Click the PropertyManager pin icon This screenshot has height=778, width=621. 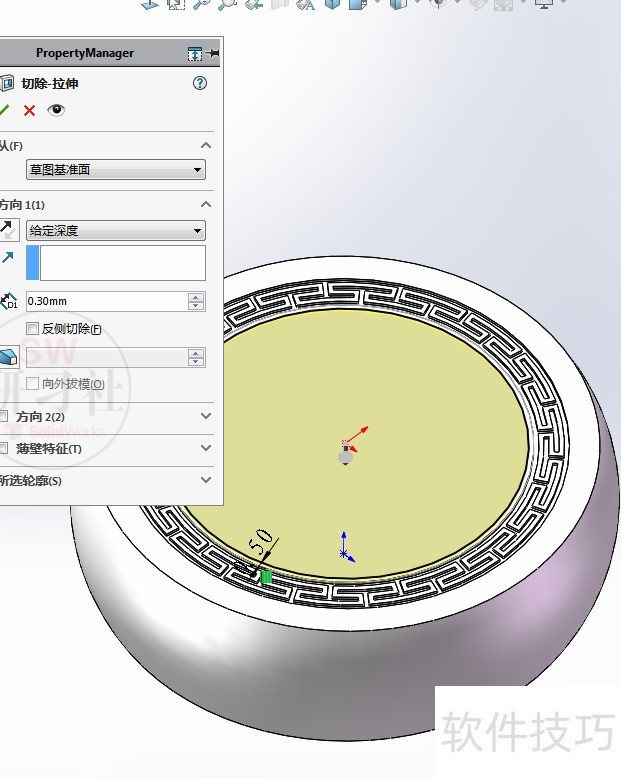coord(213,53)
